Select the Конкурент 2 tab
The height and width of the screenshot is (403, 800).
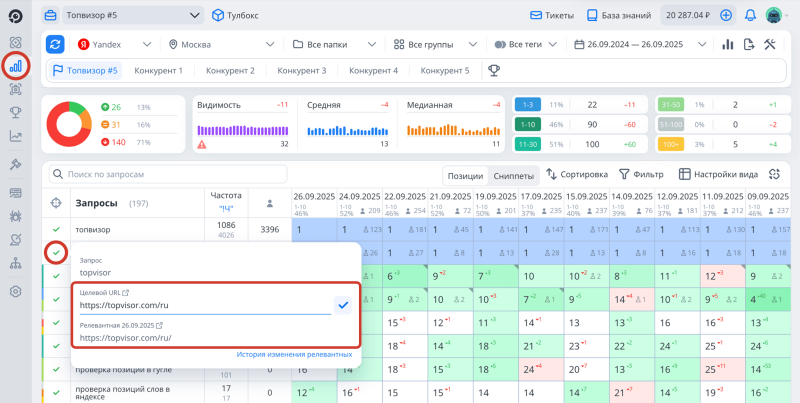(229, 71)
